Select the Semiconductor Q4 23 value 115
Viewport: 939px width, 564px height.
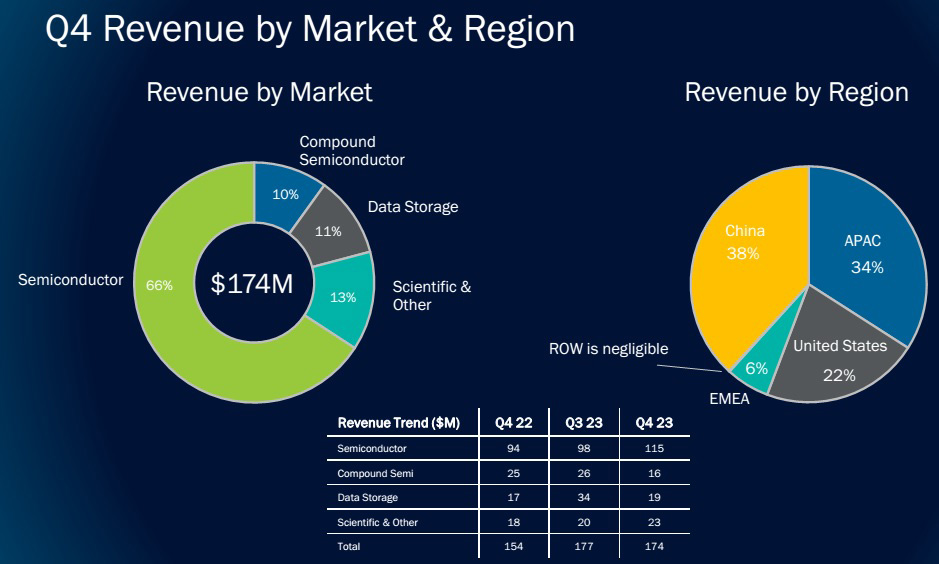click(x=653, y=449)
